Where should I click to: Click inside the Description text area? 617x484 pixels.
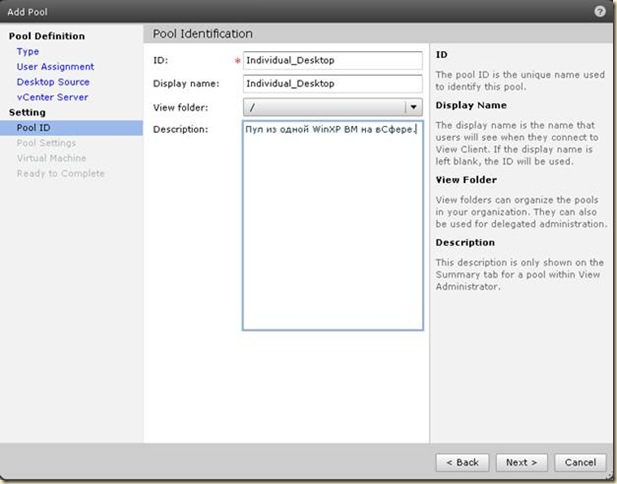(x=333, y=226)
